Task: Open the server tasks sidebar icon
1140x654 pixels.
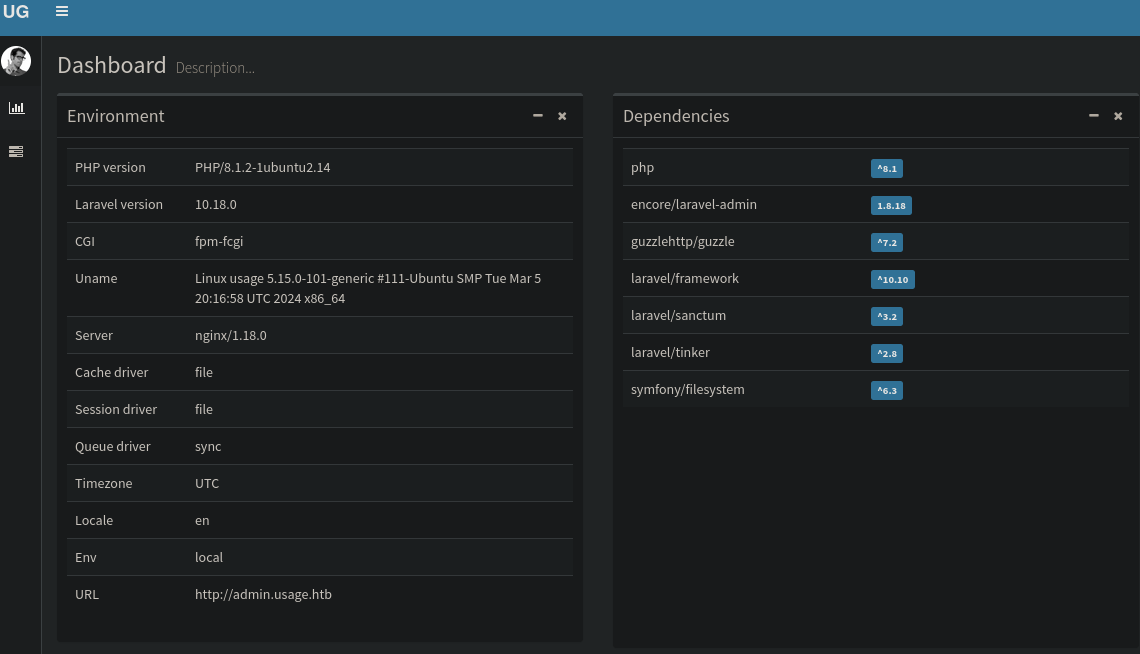Action: click(x=16, y=151)
